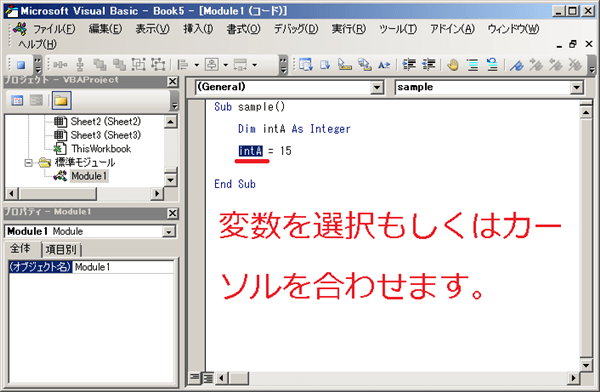Screen dimensions: 600x392
Task: Close the project explorer panel
Action: tap(173, 82)
